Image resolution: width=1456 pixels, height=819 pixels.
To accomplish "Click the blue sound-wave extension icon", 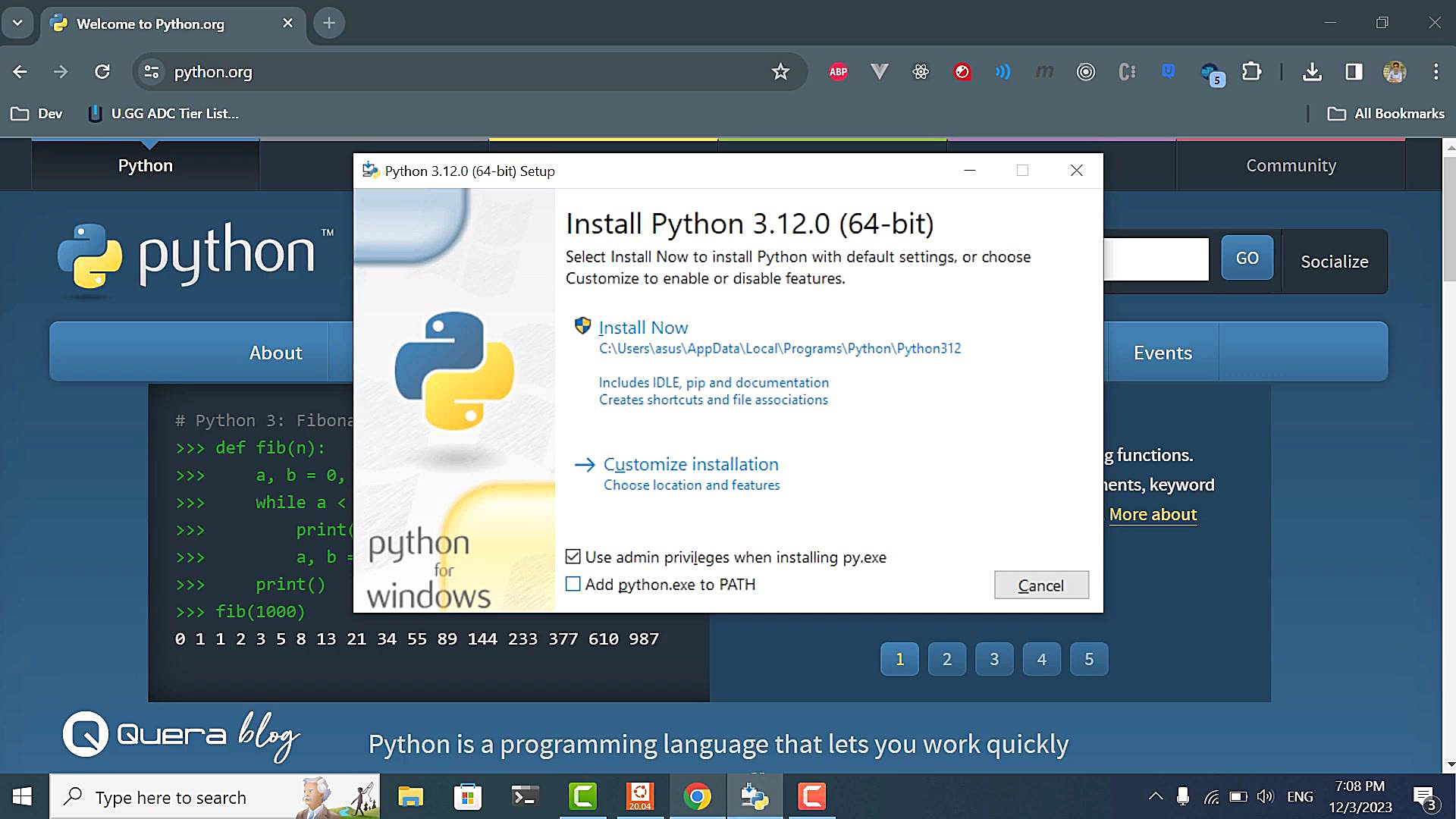I will click(1003, 72).
